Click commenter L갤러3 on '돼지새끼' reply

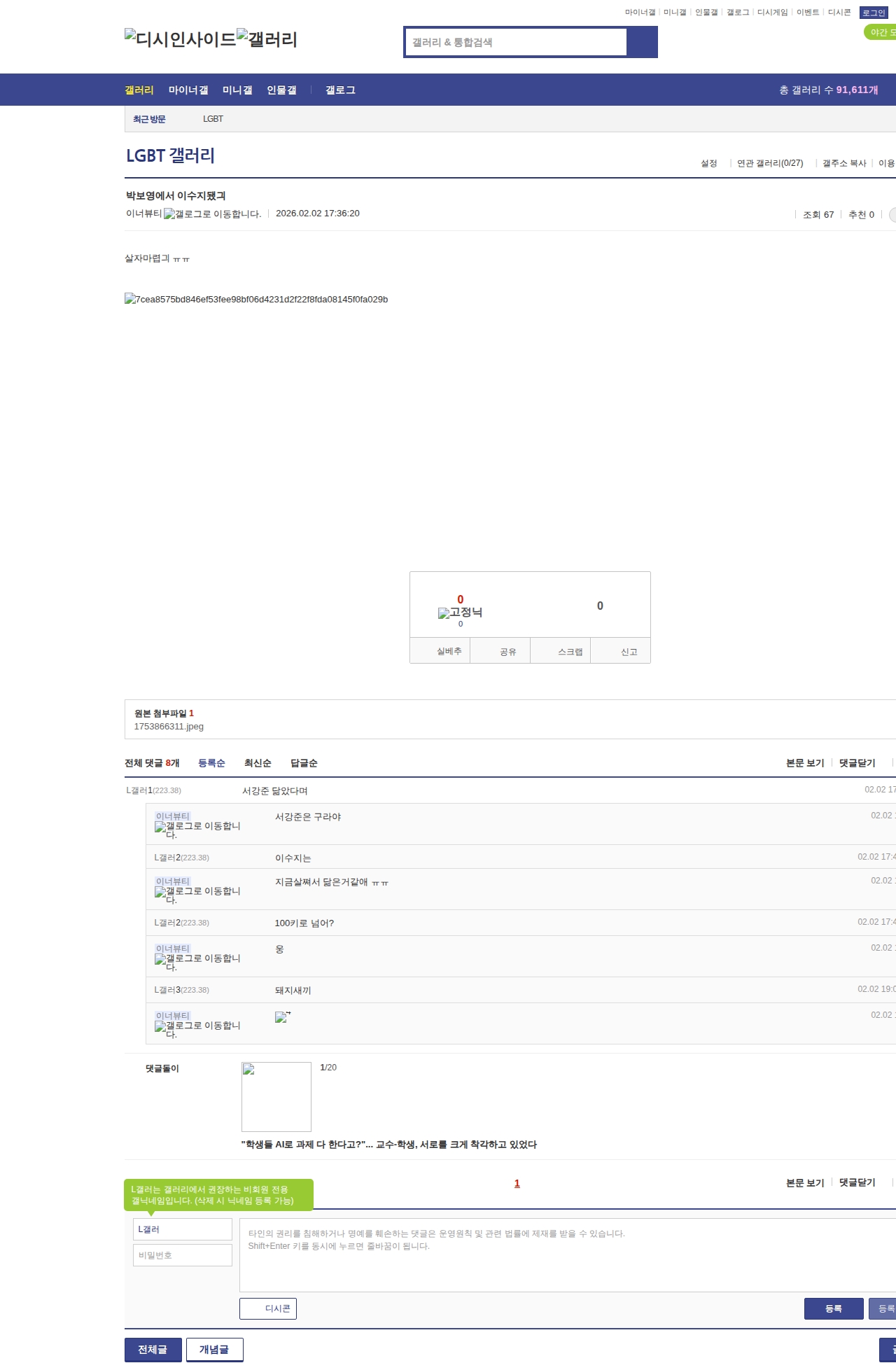point(181,990)
